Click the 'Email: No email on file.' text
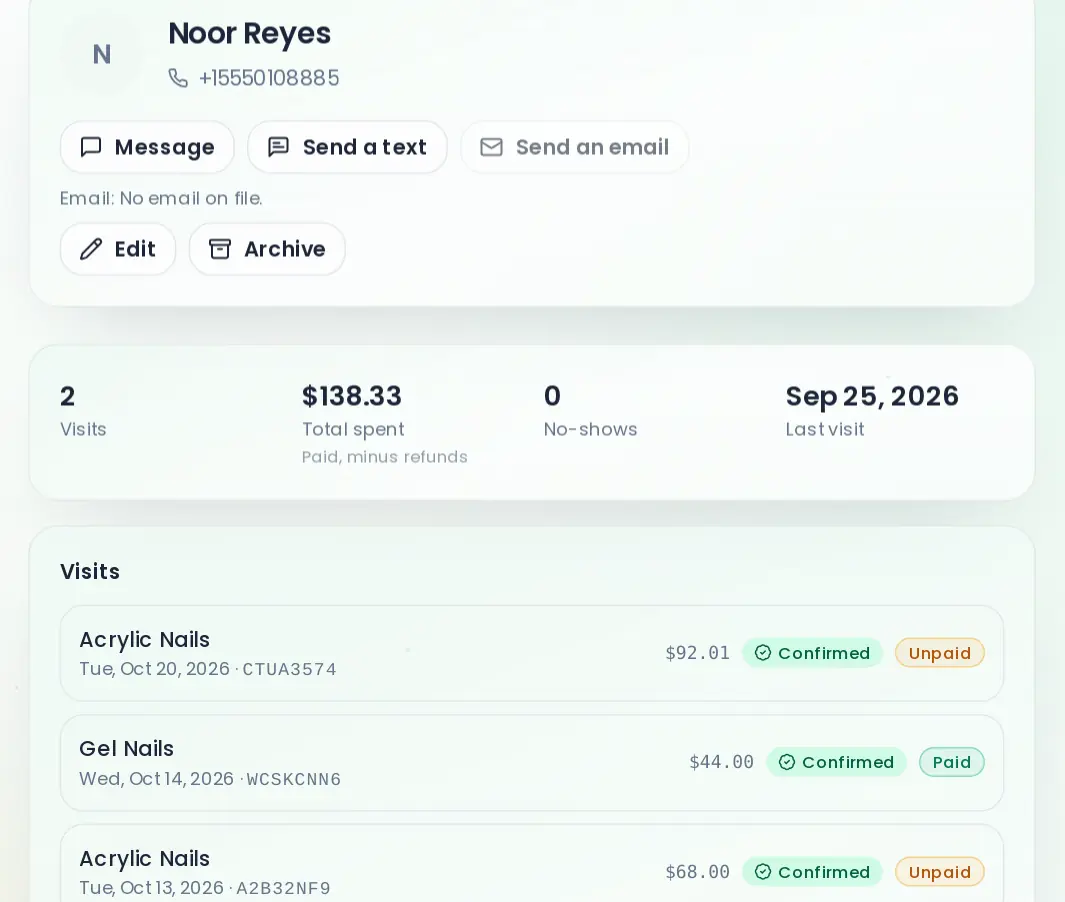This screenshot has width=1065, height=902. (161, 198)
